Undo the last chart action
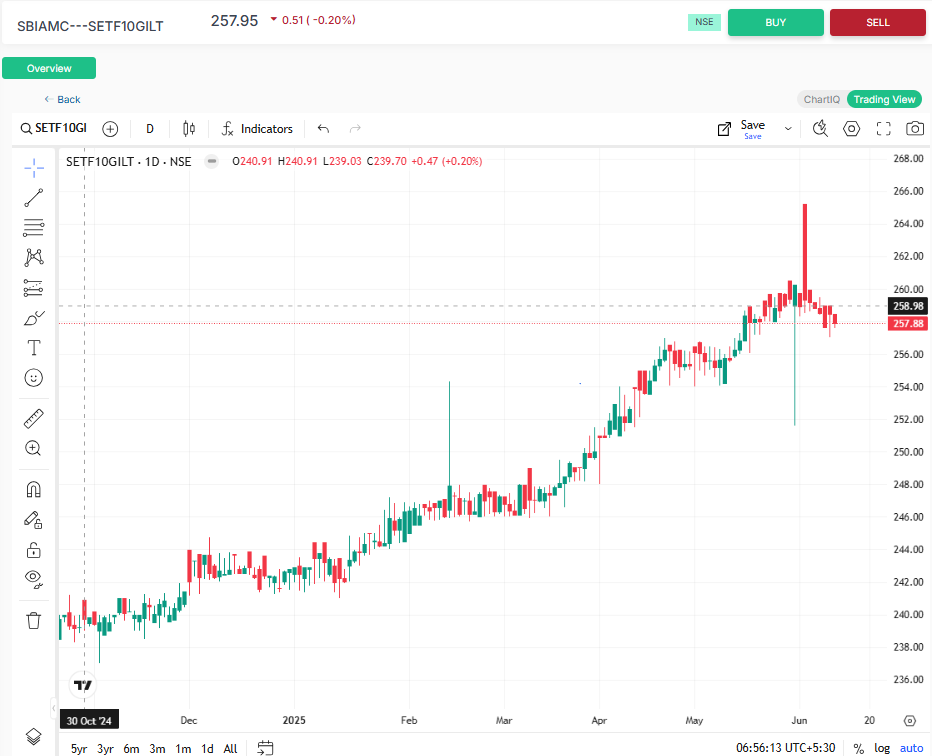Viewport: 932px width, 756px height. pyautogui.click(x=323, y=129)
